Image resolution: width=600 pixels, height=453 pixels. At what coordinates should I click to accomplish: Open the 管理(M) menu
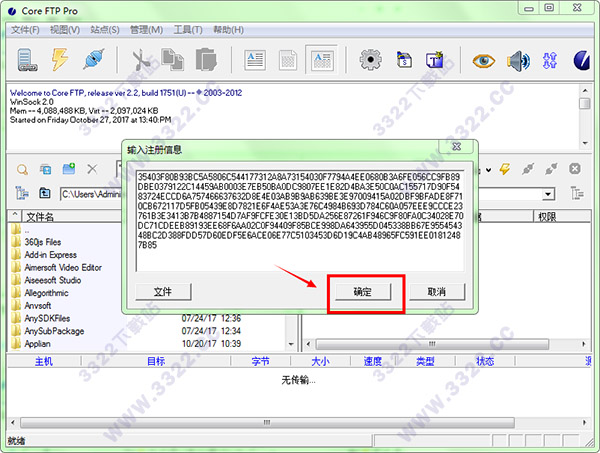146,30
